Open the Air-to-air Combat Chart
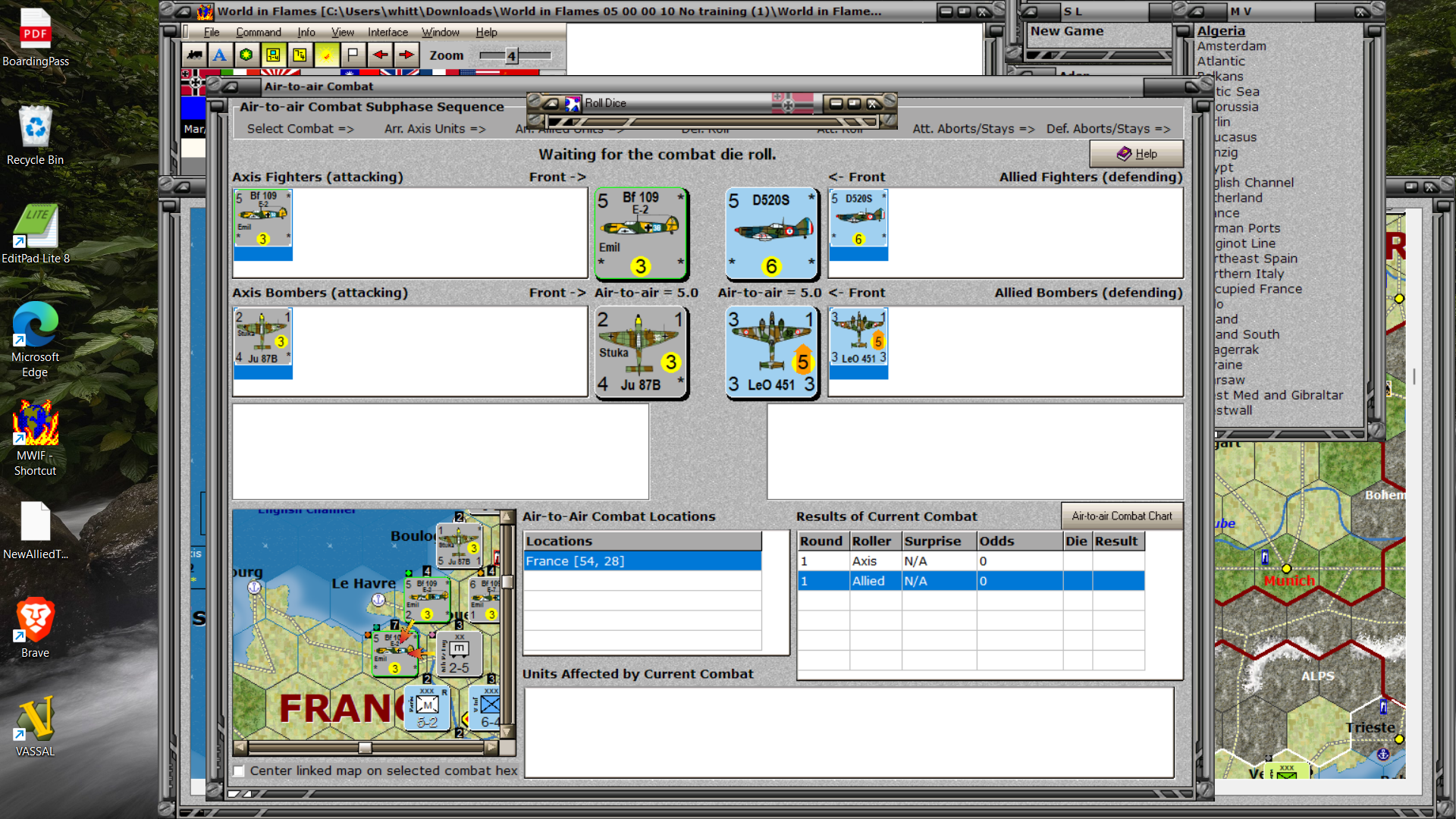This screenshot has width=1456, height=819. pyautogui.click(x=1122, y=516)
